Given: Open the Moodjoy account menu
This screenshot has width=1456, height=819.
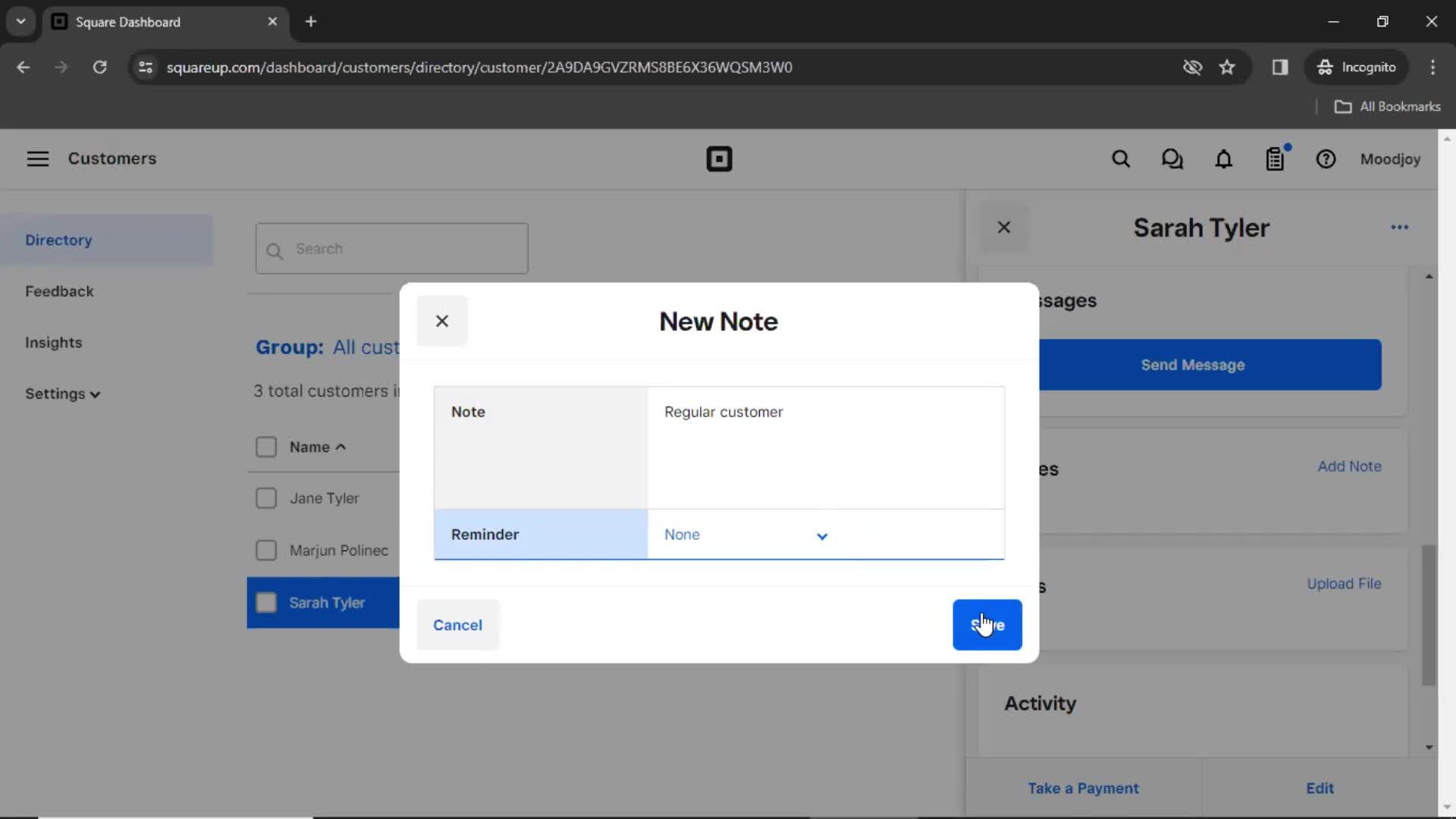Looking at the screenshot, I should pyautogui.click(x=1390, y=159).
